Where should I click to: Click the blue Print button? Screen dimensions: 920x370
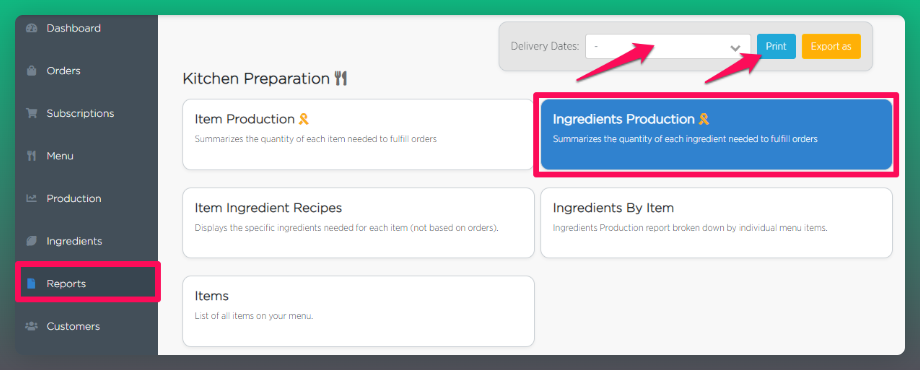tap(776, 46)
